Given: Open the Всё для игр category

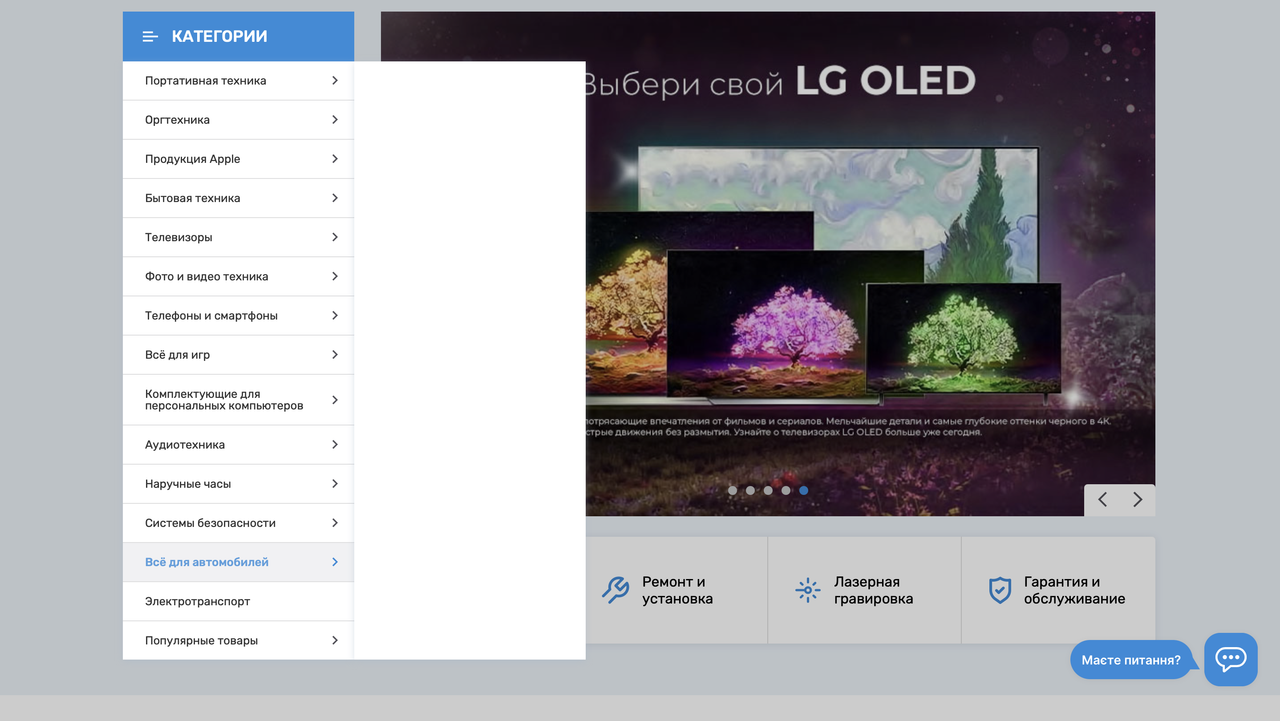Looking at the screenshot, I should click(x=238, y=354).
